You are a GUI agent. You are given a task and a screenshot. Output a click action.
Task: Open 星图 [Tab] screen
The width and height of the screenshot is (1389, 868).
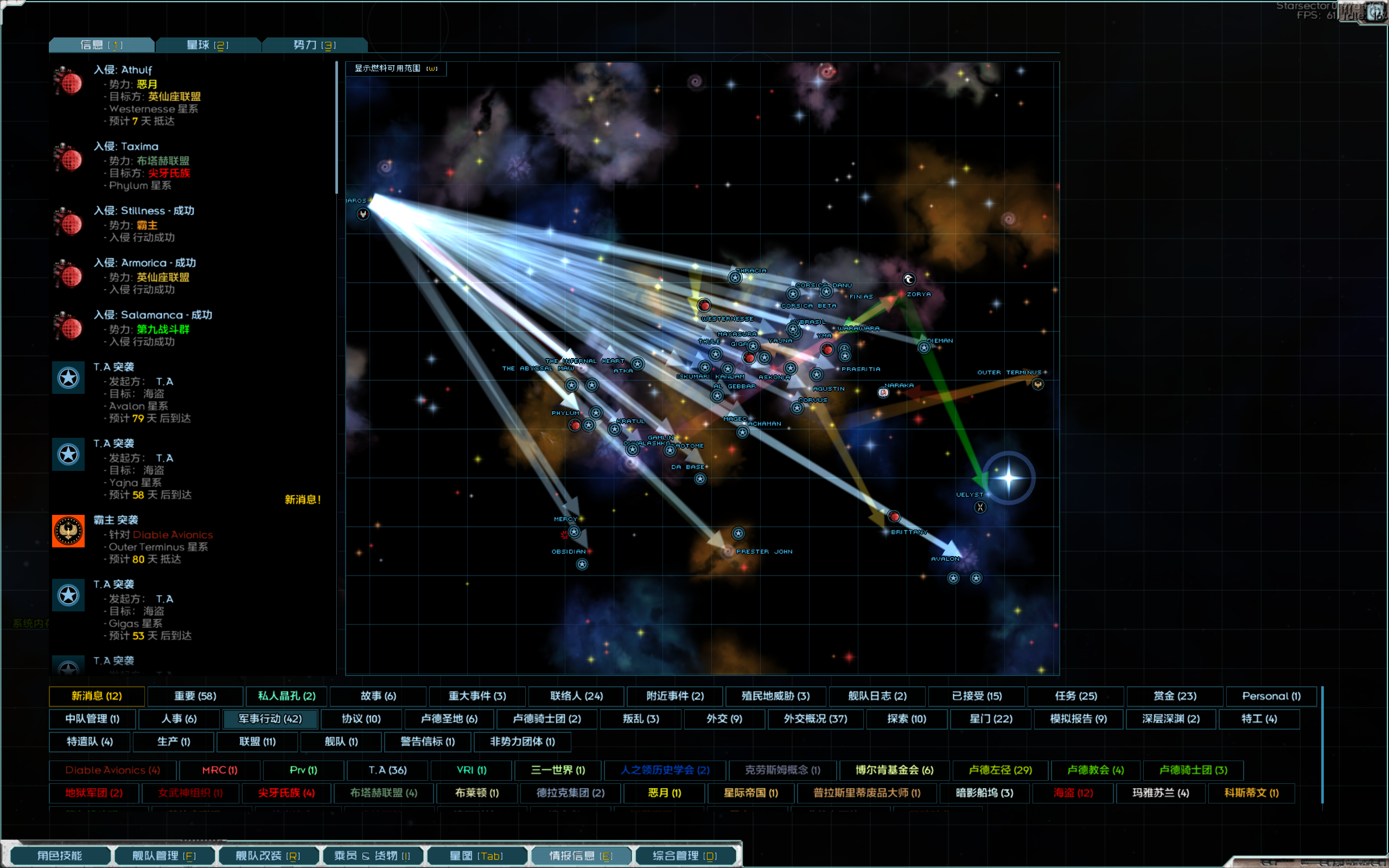[x=476, y=856]
